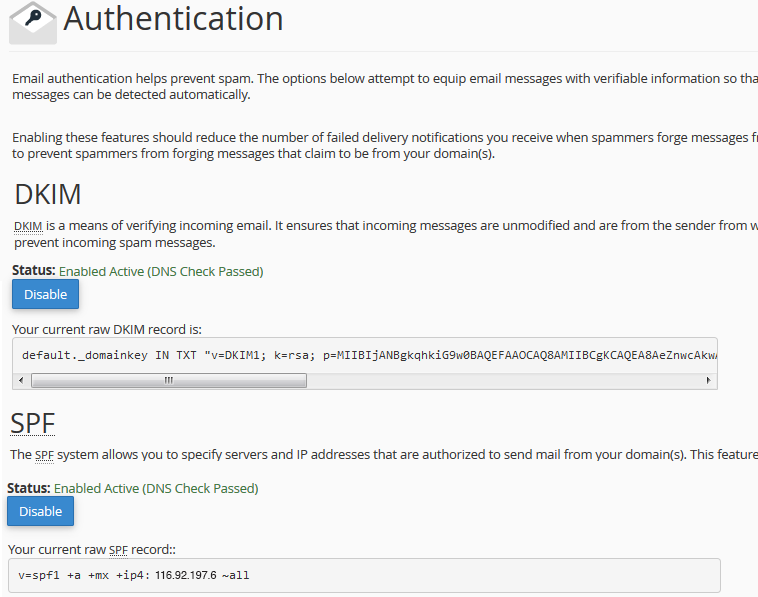The width and height of the screenshot is (758, 597).
Task: Click the right arrow of the DKIM record scrollbar
Action: [709, 380]
